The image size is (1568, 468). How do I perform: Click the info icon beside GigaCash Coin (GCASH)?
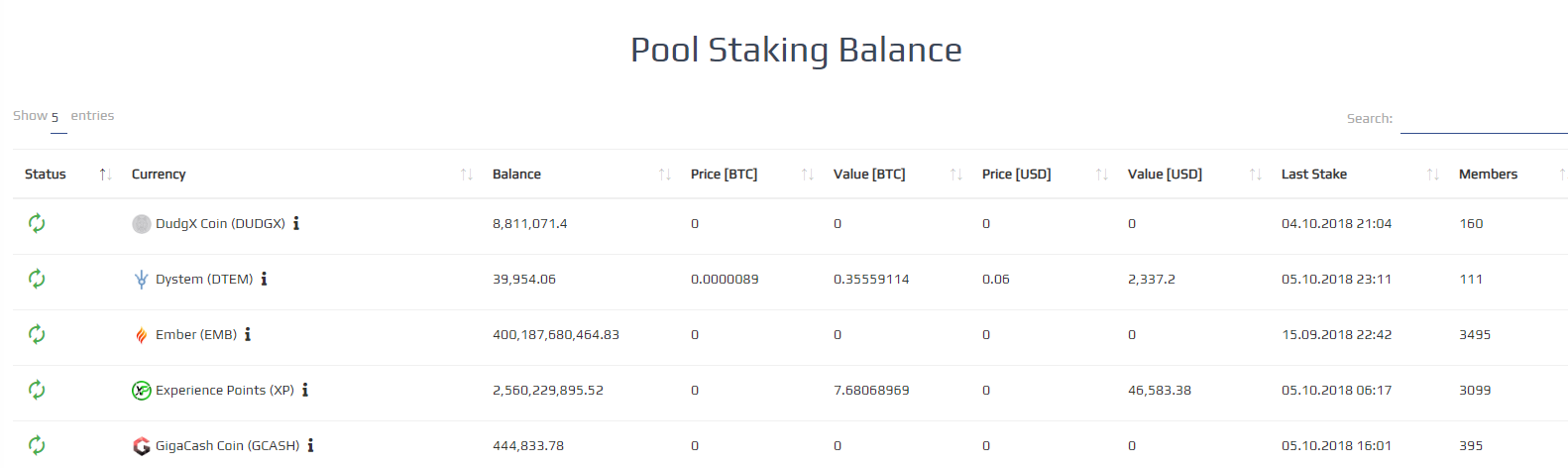pyautogui.click(x=310, y=445)
